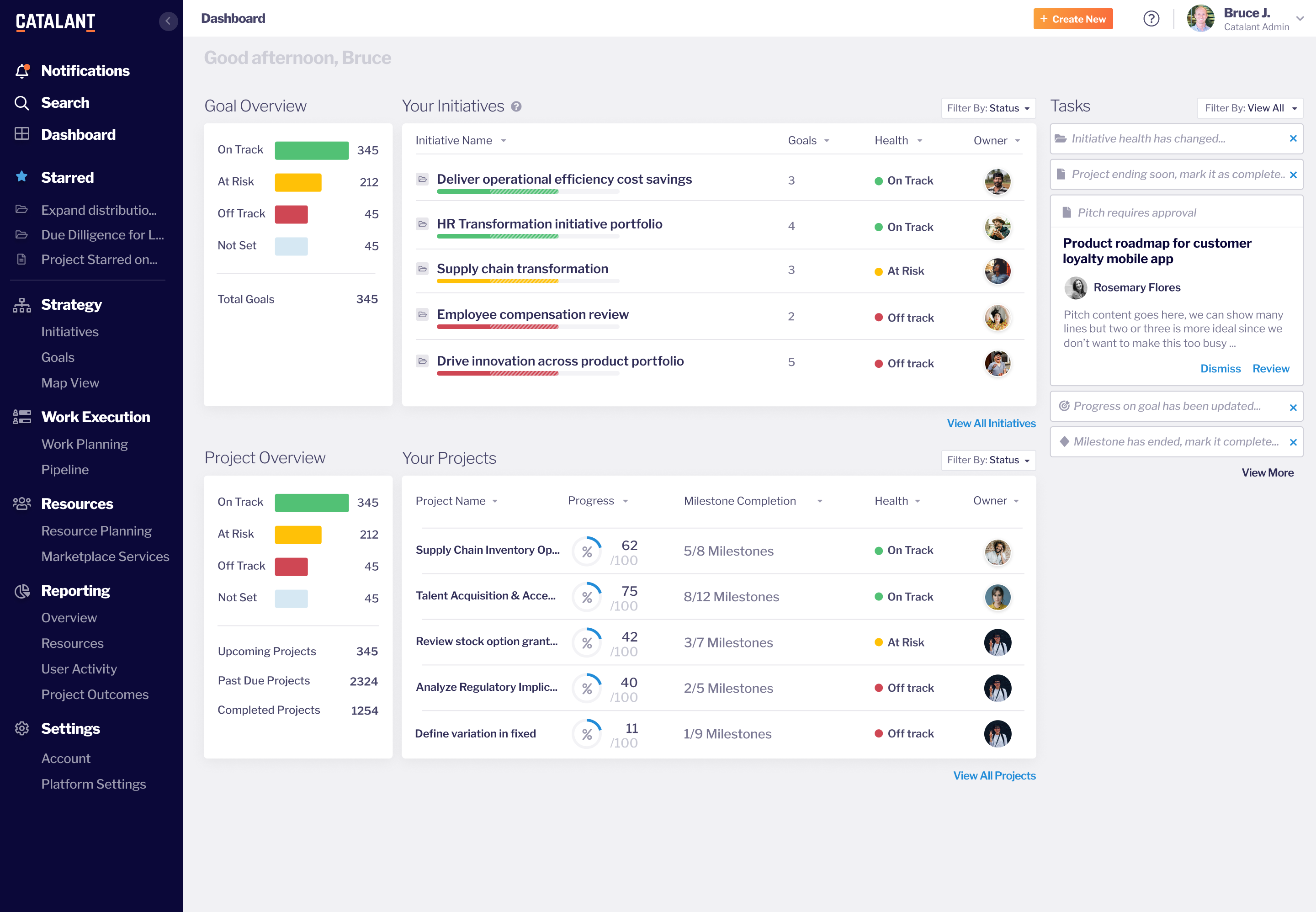Viewport: 1316px width, 912px height.
Task: Click View All Initiatives link
Action: click(991, 423)
